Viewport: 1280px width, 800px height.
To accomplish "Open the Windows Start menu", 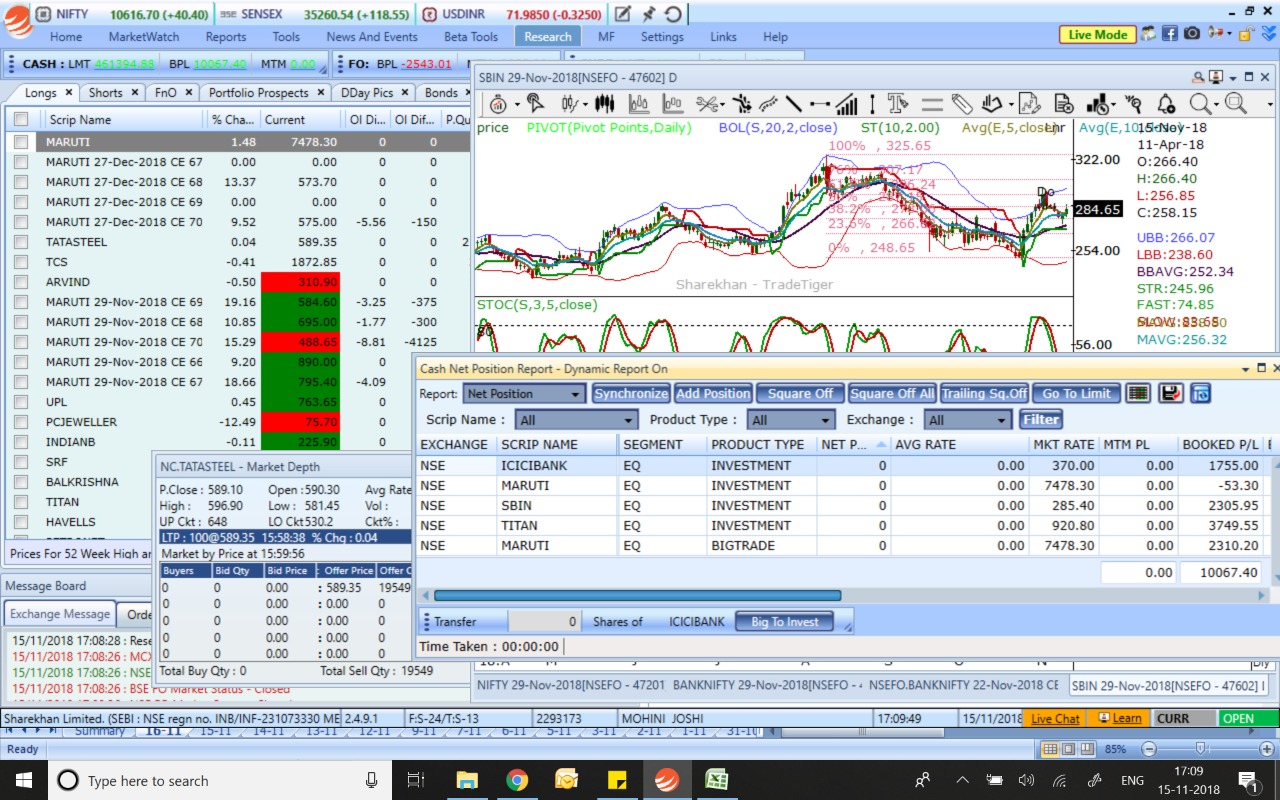I will [x=24, y=780].
